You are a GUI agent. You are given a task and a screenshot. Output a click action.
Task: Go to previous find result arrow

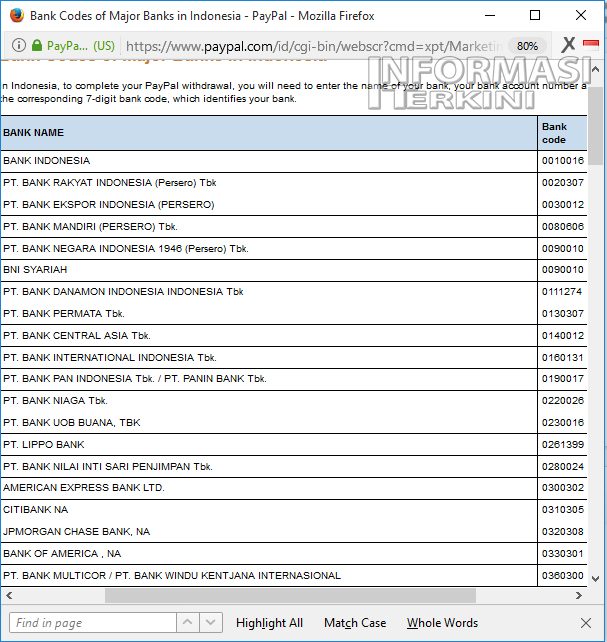tap(188, 622)
